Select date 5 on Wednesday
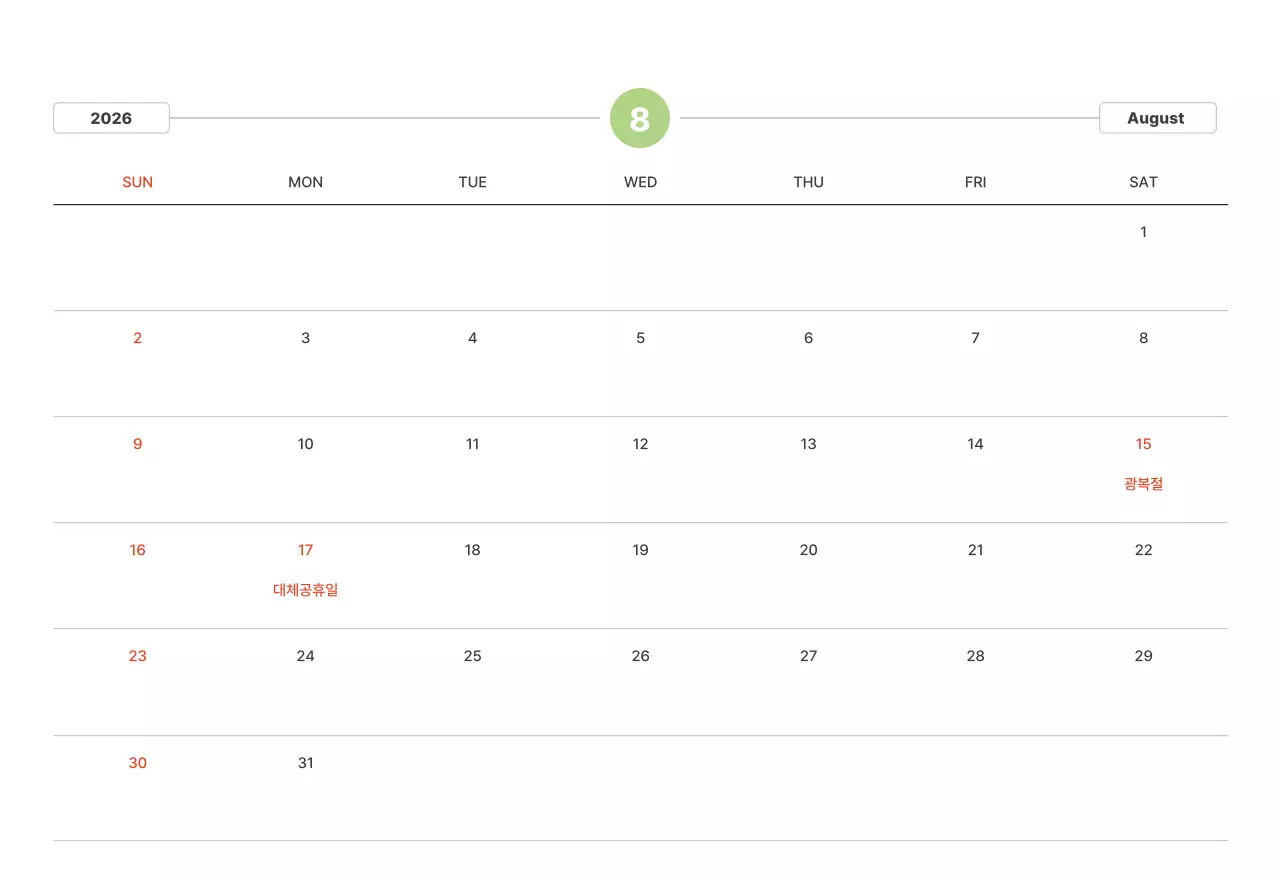Screen dimensions: 1280x880 point(640,338)
